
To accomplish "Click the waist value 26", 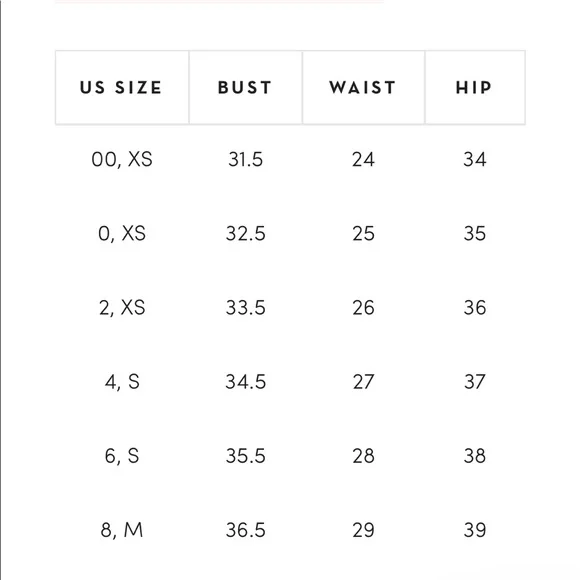I will [x=363, y=308].
